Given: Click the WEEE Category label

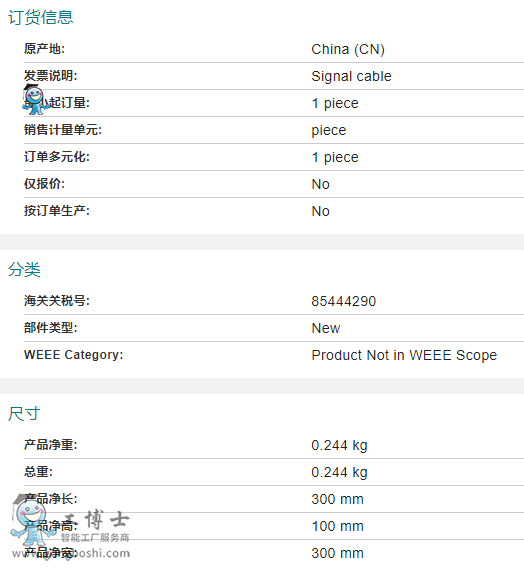Looking at the screenshot, I should tap(73, 355).
